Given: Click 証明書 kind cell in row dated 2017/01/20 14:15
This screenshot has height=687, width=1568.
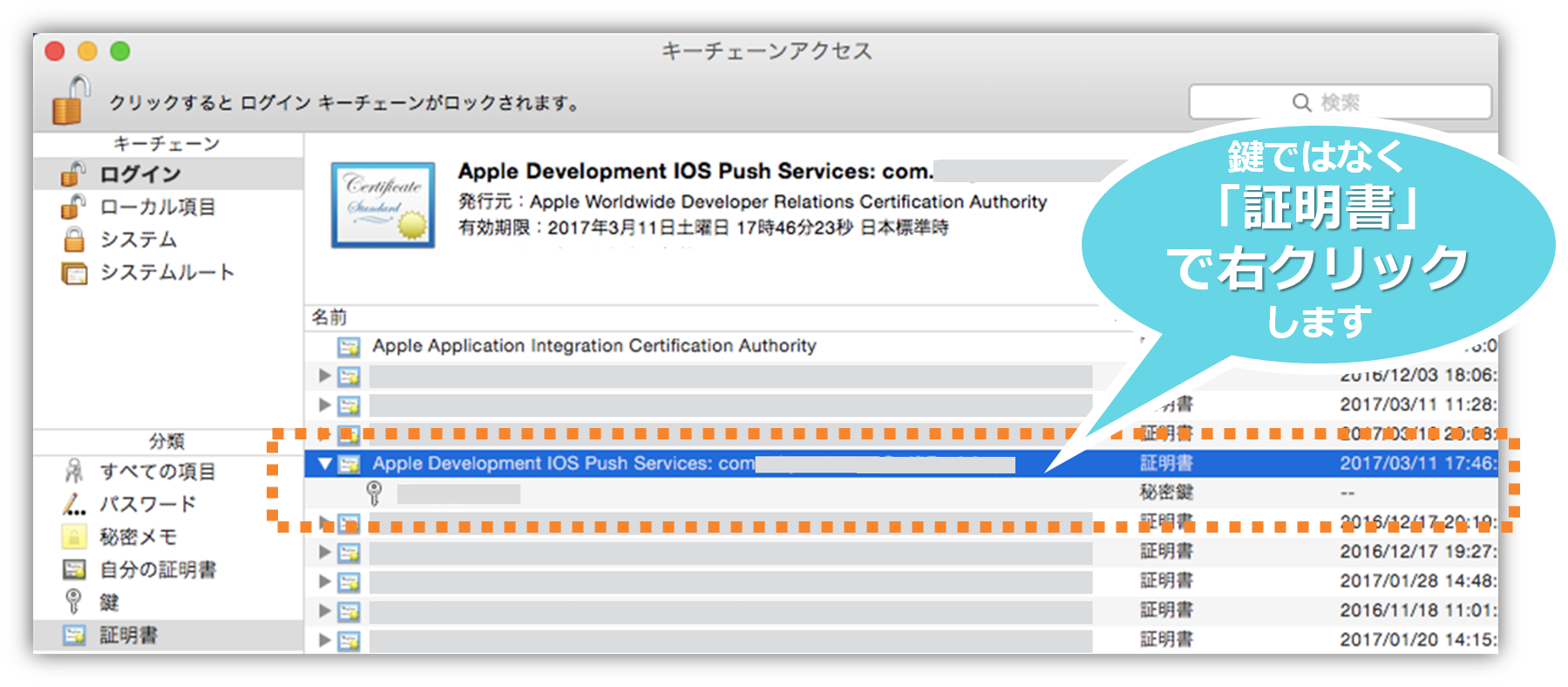Looking at the screenshot, I should click(1166, 640).
